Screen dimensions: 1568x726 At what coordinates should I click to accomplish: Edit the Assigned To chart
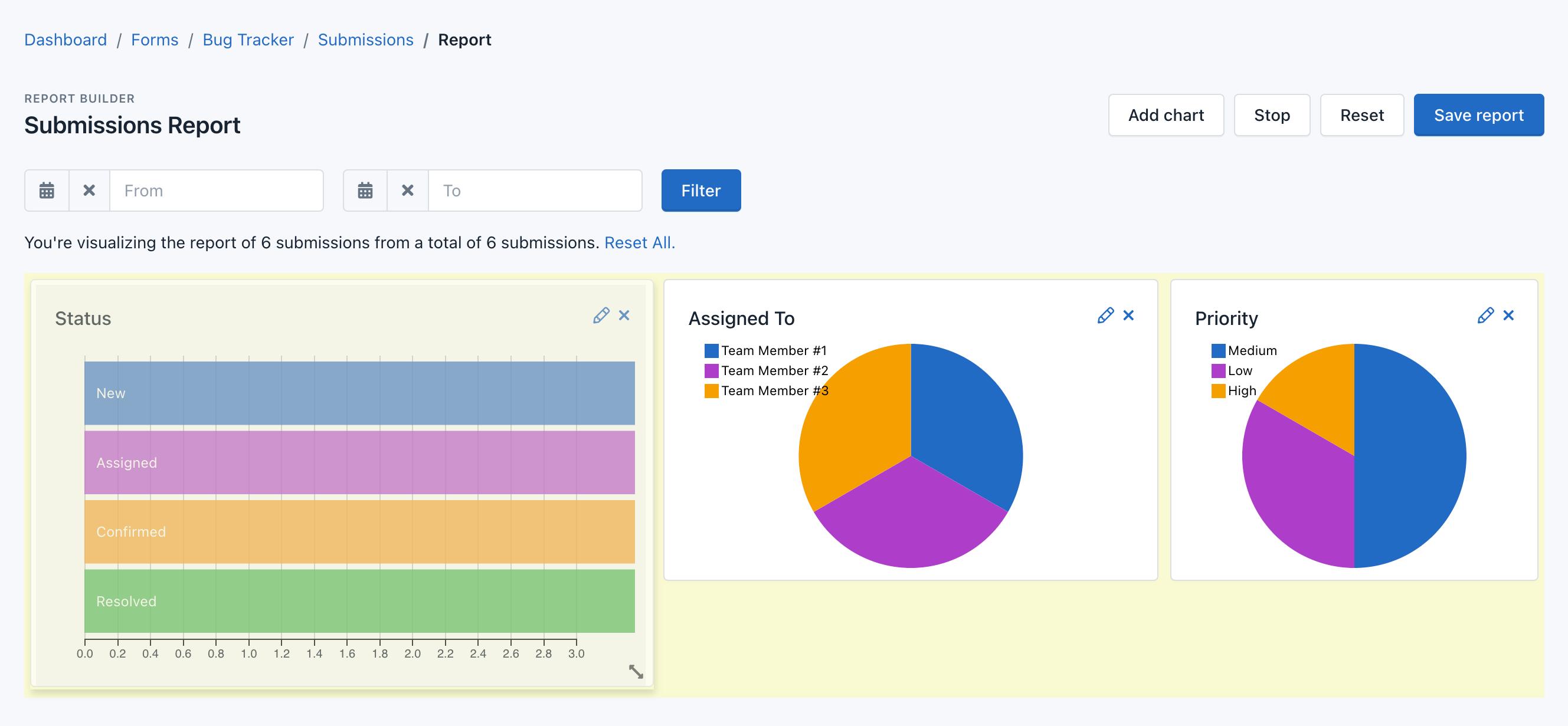(1106, 315)
